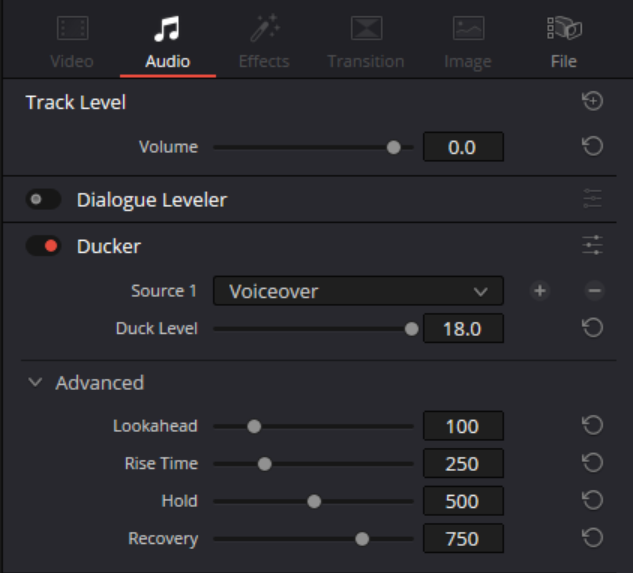633x573 pixels.
Task: Click the Duck Level slider handle
Action: pos(411,328)
